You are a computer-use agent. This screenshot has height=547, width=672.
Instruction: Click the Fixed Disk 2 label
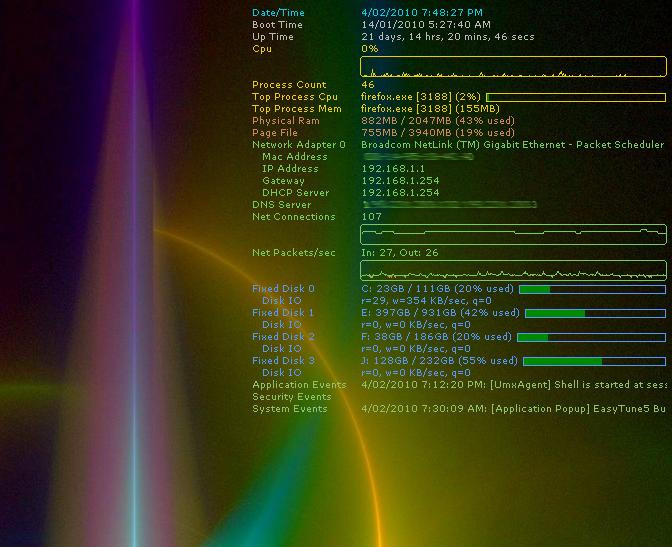tap(283, 337)
